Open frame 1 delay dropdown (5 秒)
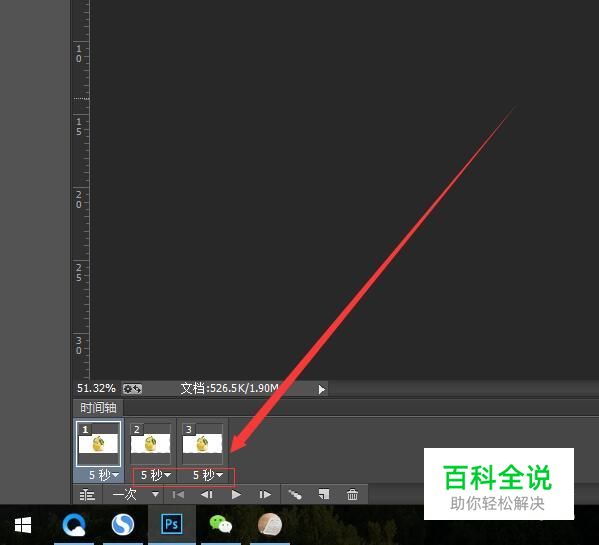The image size is (599, 545). pos(104,475)
